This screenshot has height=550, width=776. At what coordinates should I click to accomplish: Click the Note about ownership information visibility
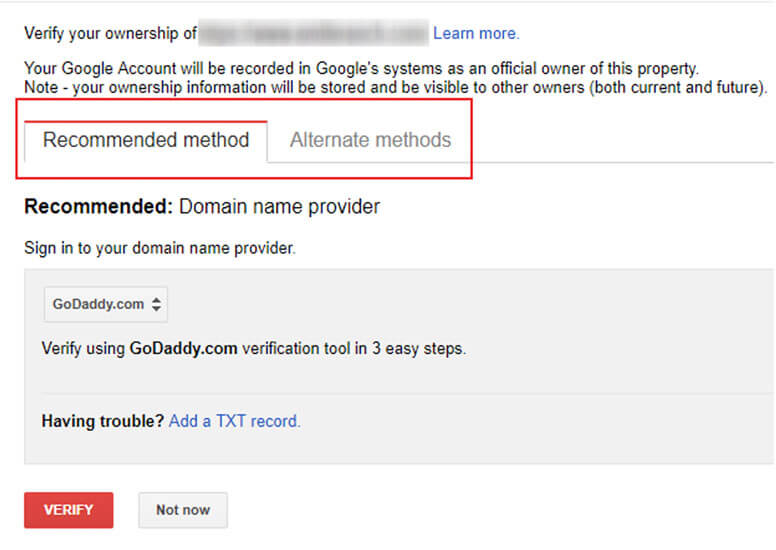click(395, 88)
